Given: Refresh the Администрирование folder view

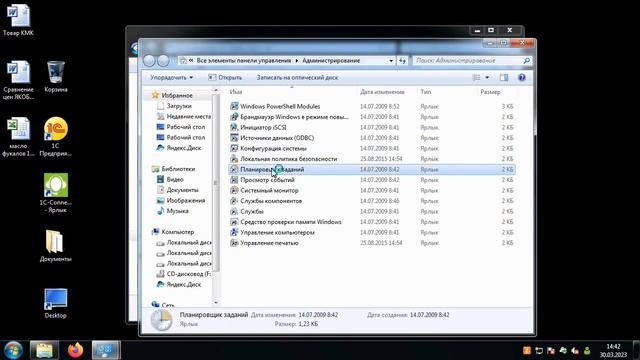Looking at the screenshot, I should pyautogui.click(x=402, y=61).
